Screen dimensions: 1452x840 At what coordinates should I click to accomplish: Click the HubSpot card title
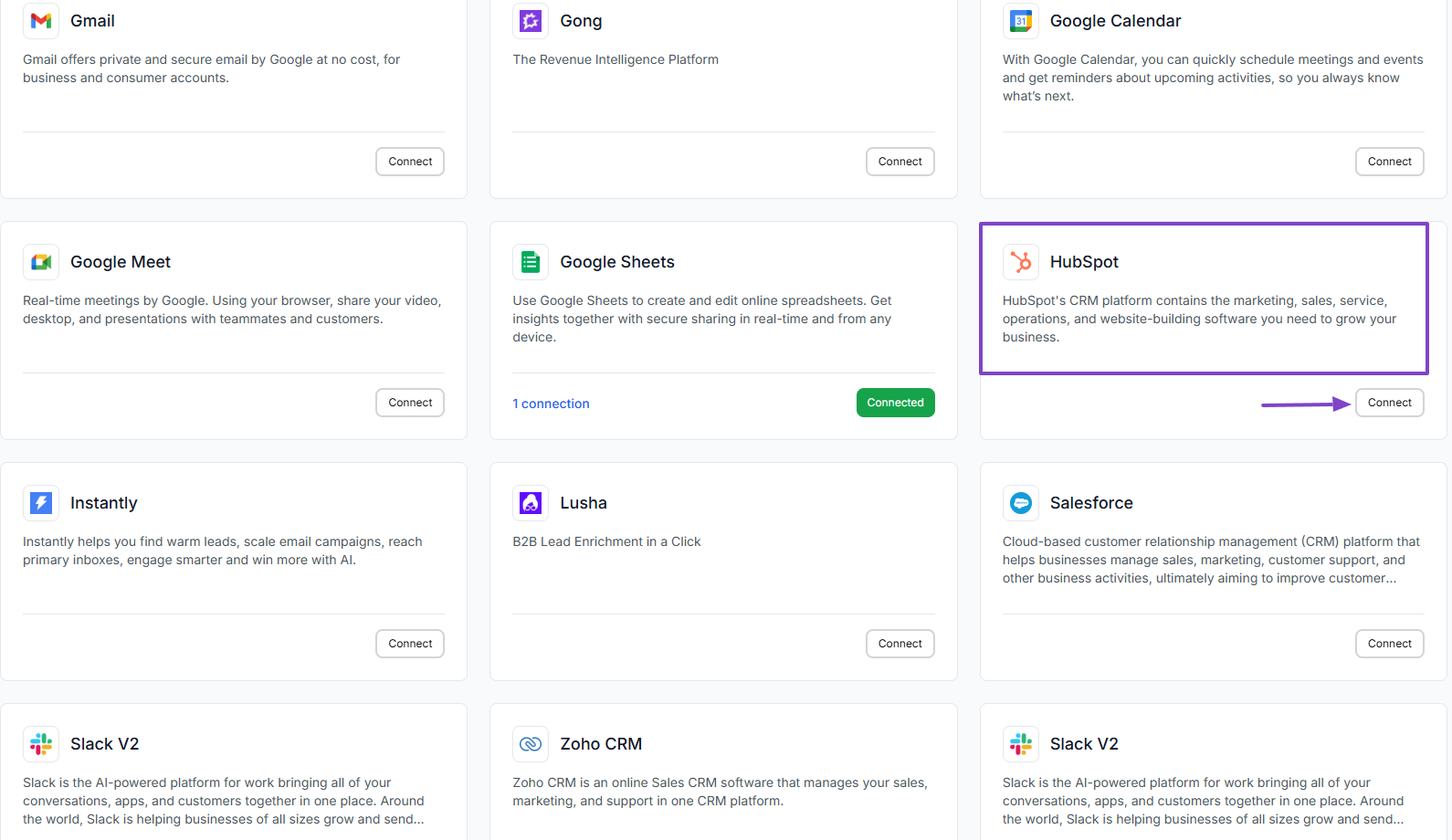[1084, 262]
